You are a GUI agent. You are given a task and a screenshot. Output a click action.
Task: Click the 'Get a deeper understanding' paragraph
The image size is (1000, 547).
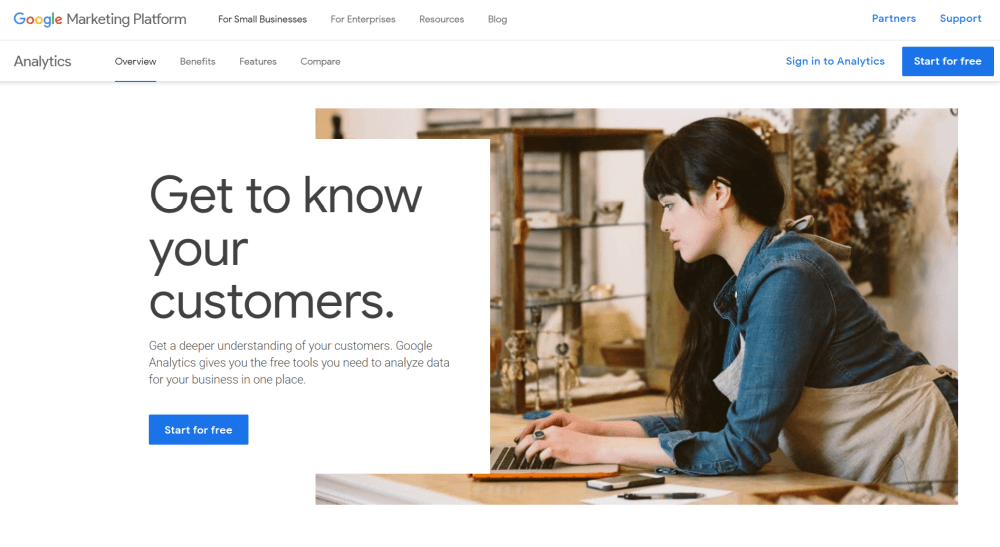pos(299,362)
